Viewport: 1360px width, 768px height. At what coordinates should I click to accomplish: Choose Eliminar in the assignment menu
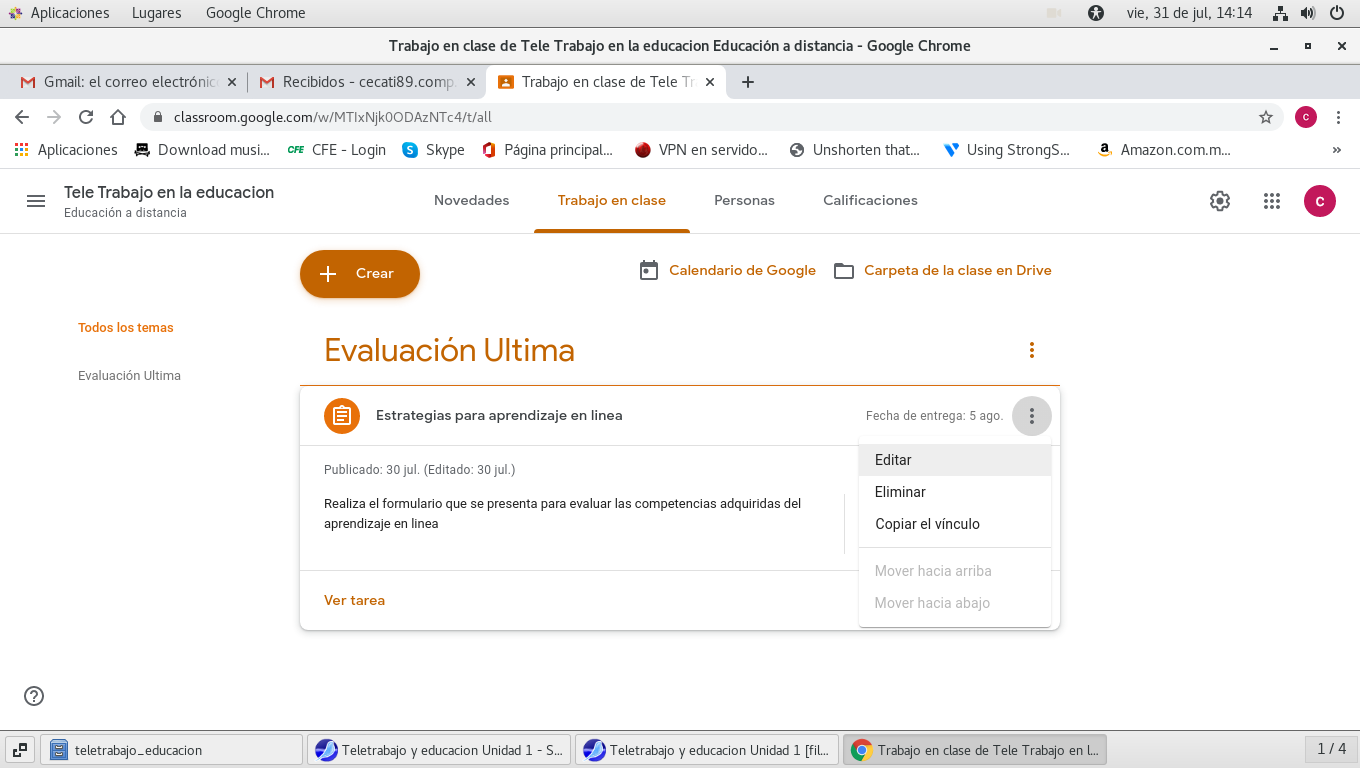click(x=900, y=492)
